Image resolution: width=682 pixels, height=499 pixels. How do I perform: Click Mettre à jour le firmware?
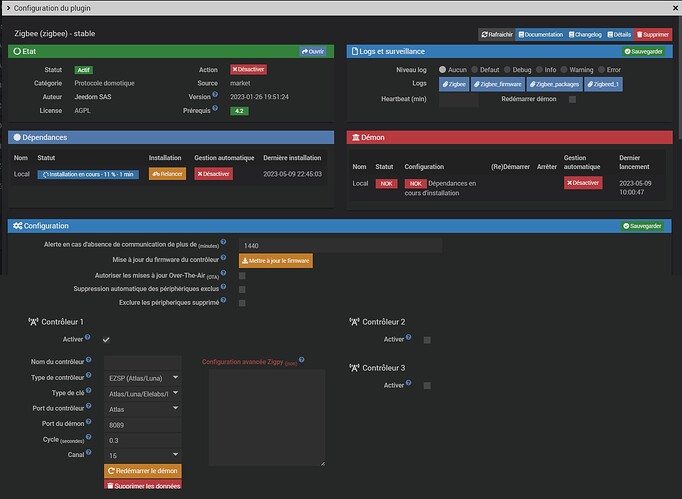click(276, 261)
